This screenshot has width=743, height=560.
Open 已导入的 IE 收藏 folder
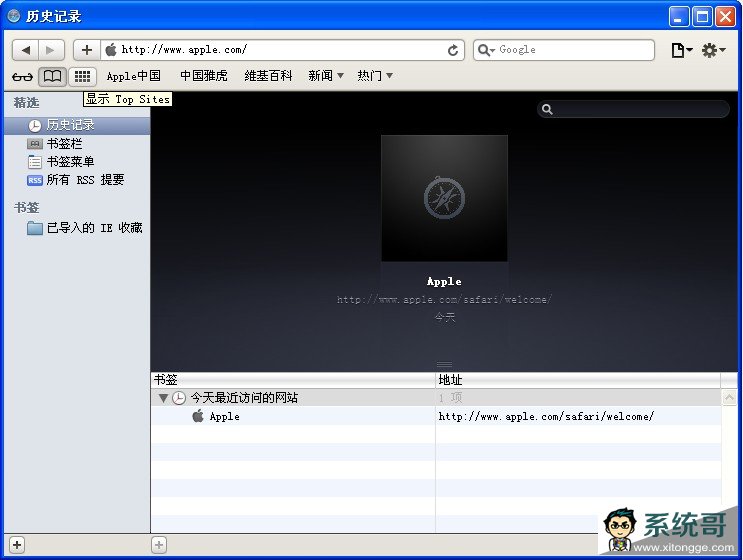[x=77, y=228]
